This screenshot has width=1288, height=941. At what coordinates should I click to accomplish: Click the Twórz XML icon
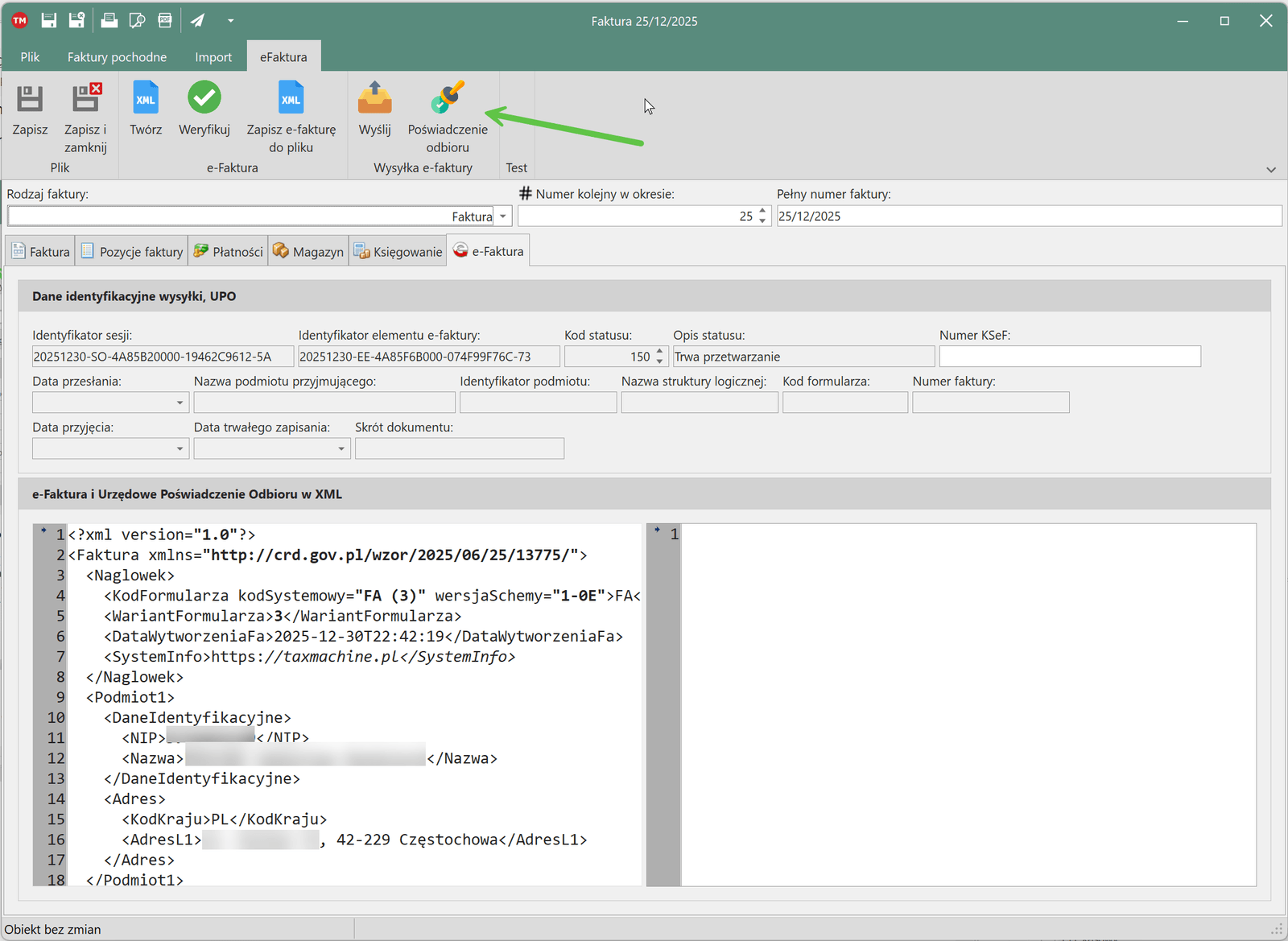[x=146, y=98]
